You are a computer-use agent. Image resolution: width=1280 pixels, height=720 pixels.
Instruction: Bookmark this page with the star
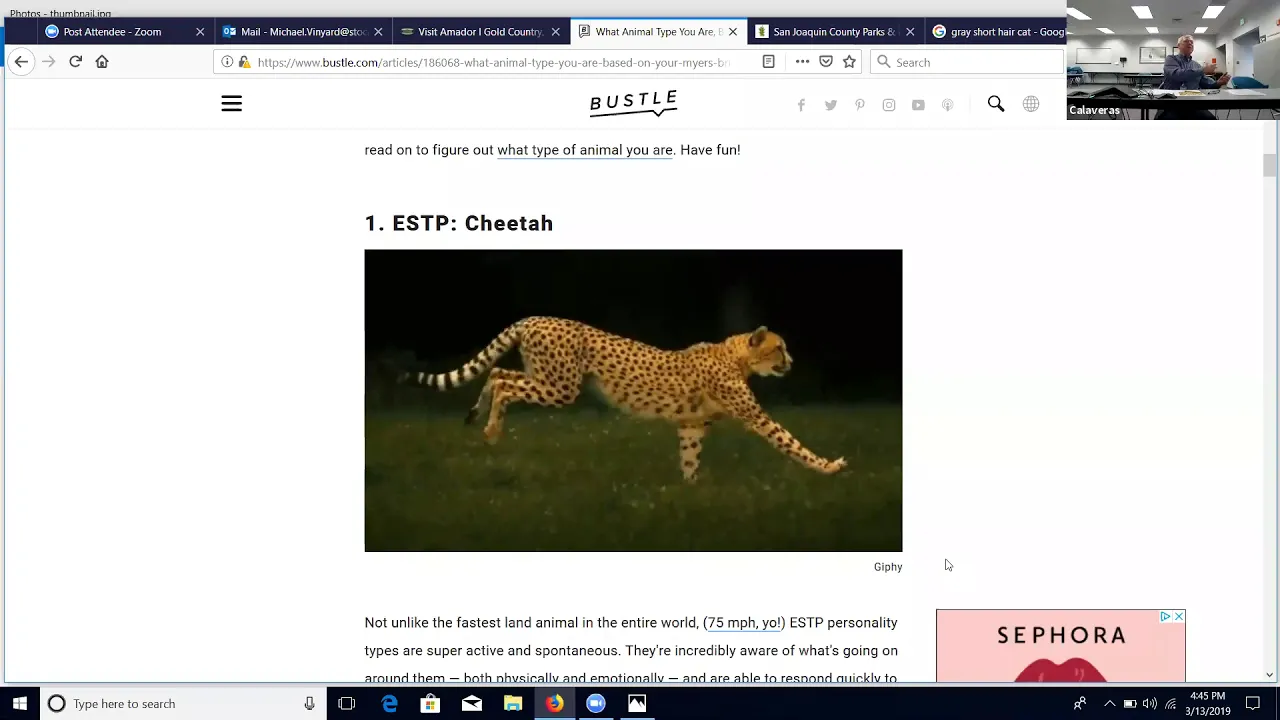849,62
